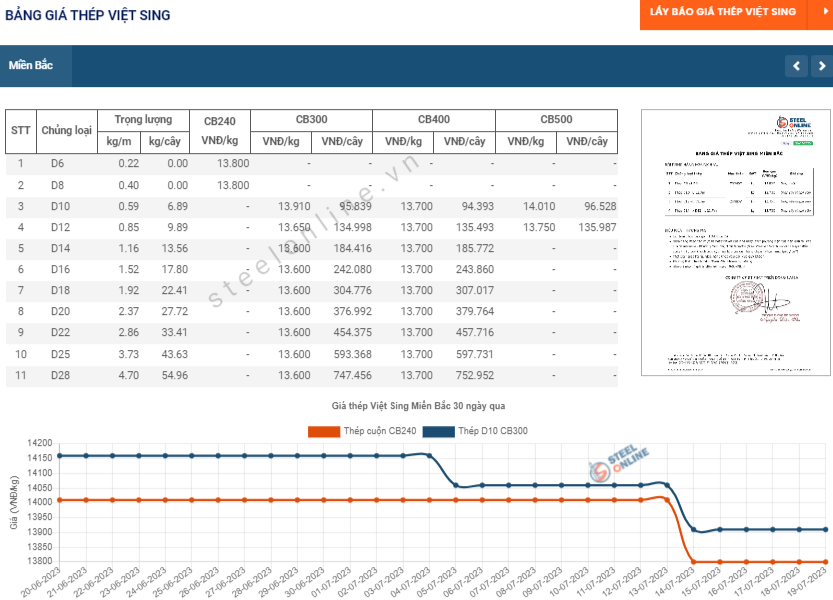This screenshot has width=833, height=600.
Task: Click the 593.368 price cell
Action: (353, 354)
